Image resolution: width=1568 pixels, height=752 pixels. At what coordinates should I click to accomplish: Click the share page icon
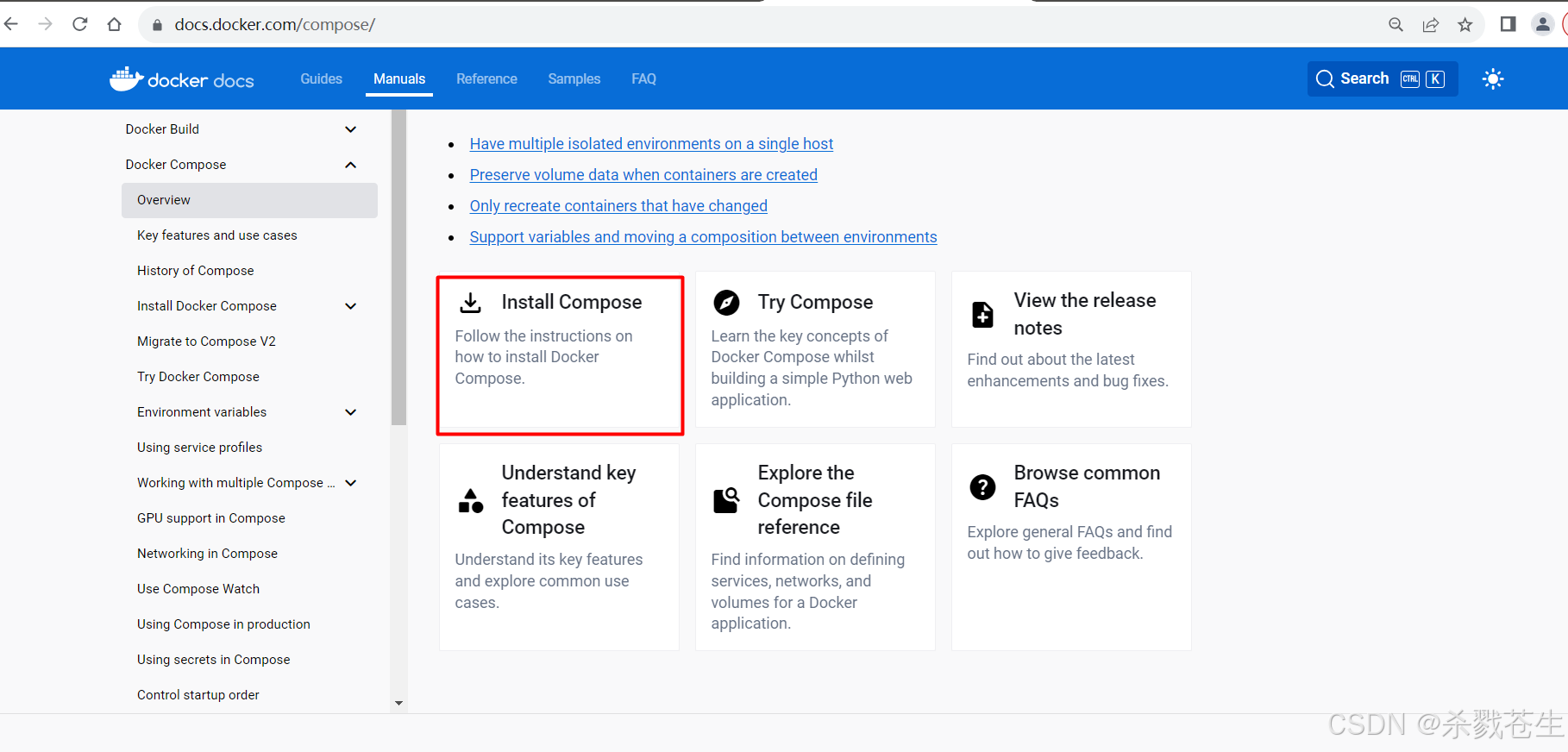pos(1431,25)
